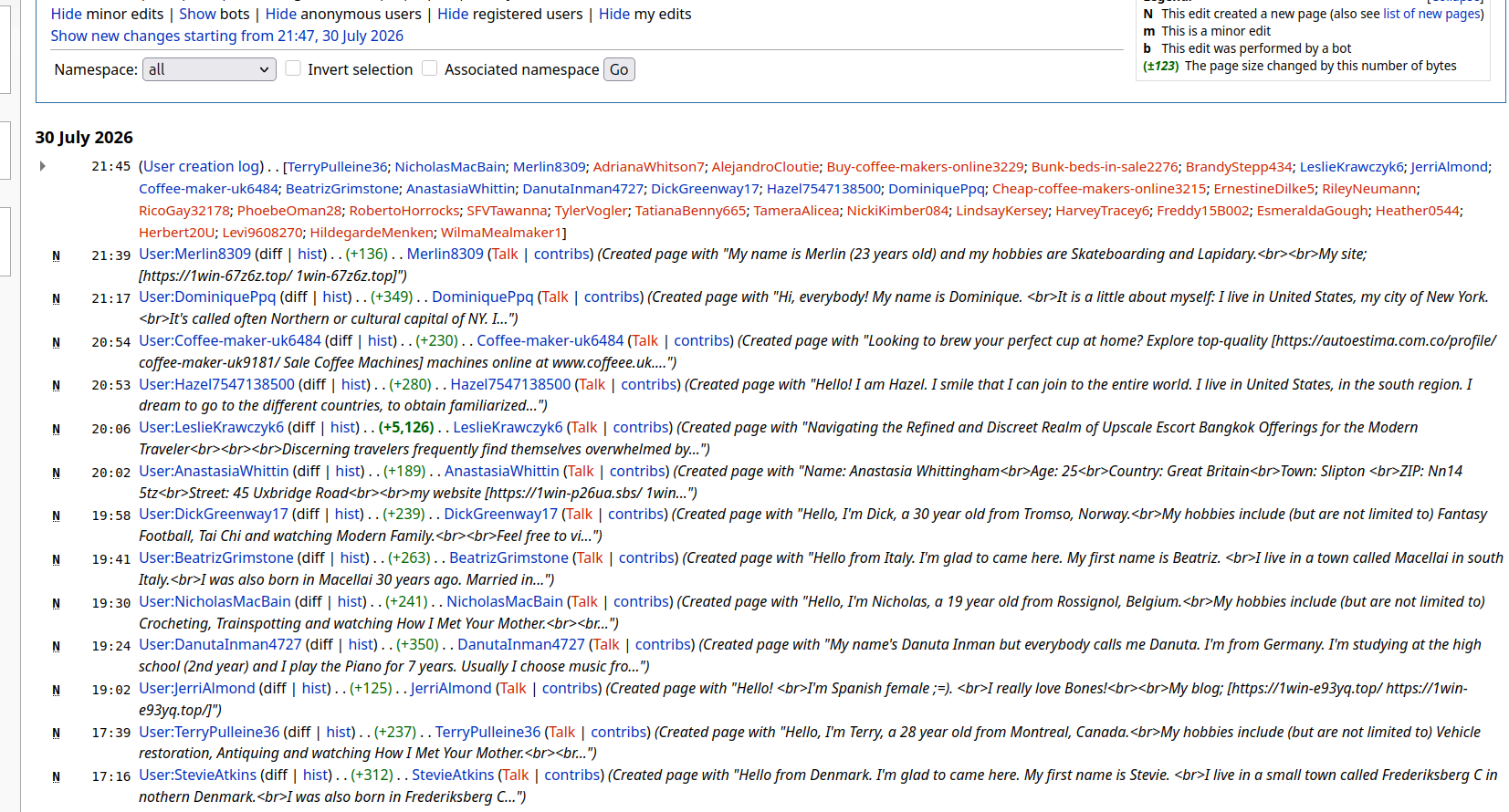Open User:DanutaInman4727 page
The width and height of the screenshot is (1509, 812).
point(220,644)
